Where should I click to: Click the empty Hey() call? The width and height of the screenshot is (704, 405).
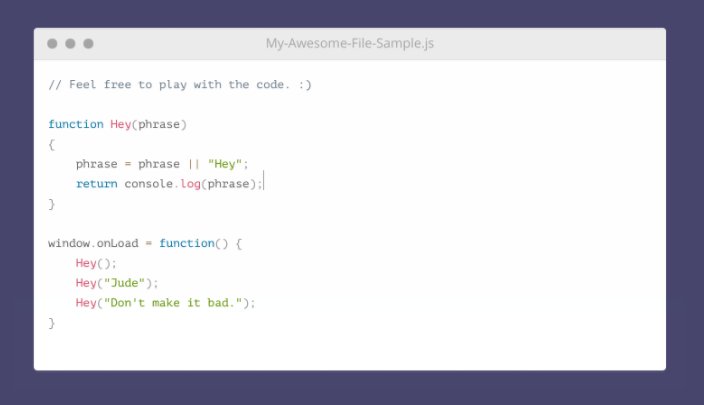pyautogui.click(x=96, y=263)
